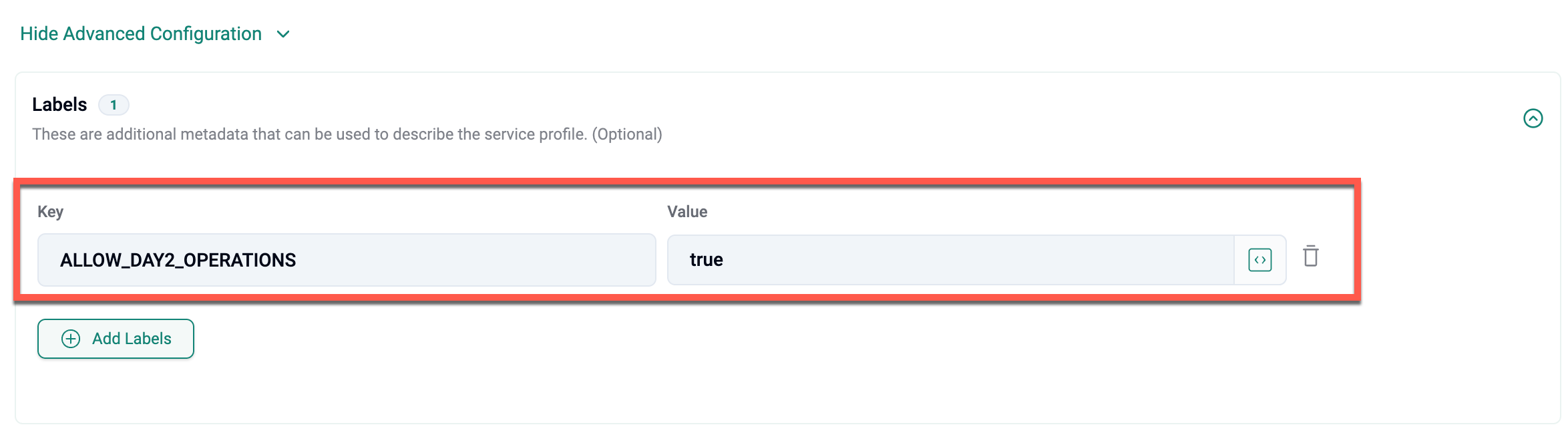Click the Key column label
Screen dimensions: 1568x437
tap(50, 212)
